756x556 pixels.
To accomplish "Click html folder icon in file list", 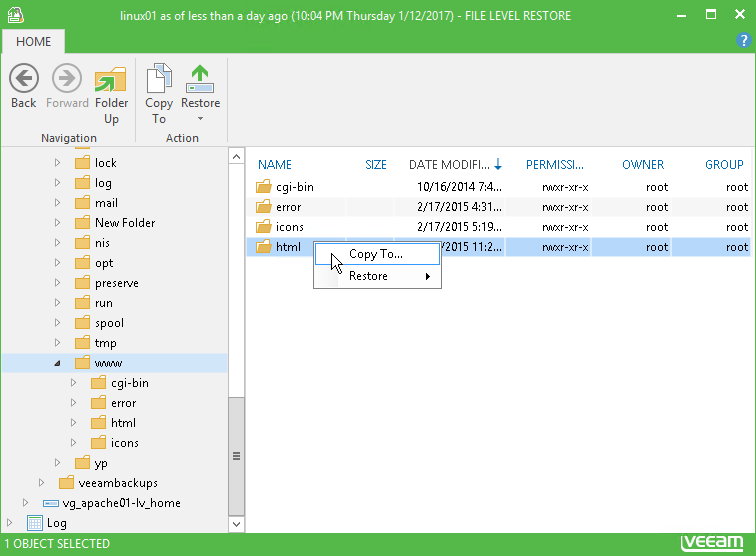I will (264, 247).
